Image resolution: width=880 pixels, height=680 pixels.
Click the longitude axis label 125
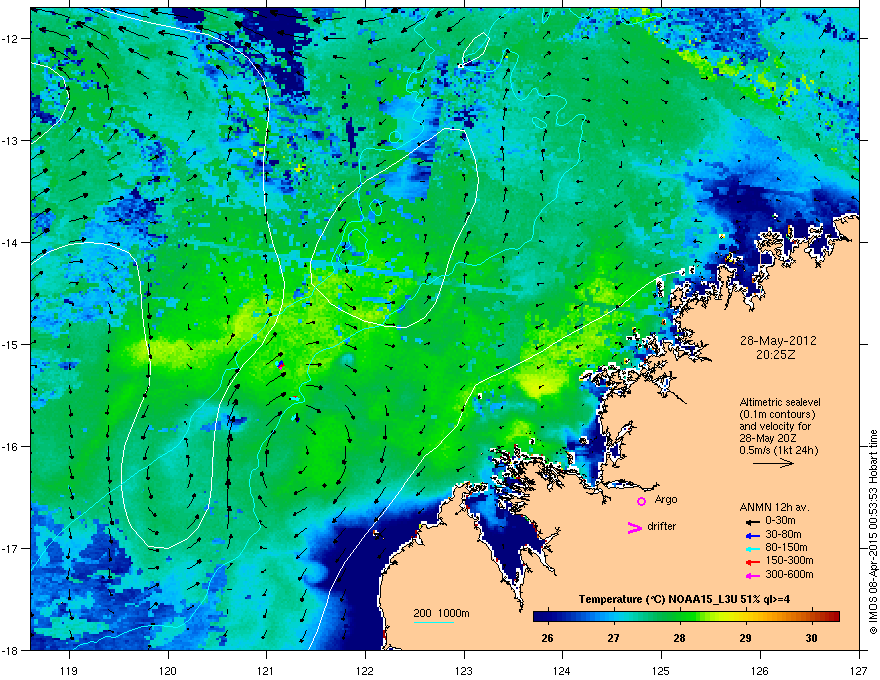click(x=661, y=670)
